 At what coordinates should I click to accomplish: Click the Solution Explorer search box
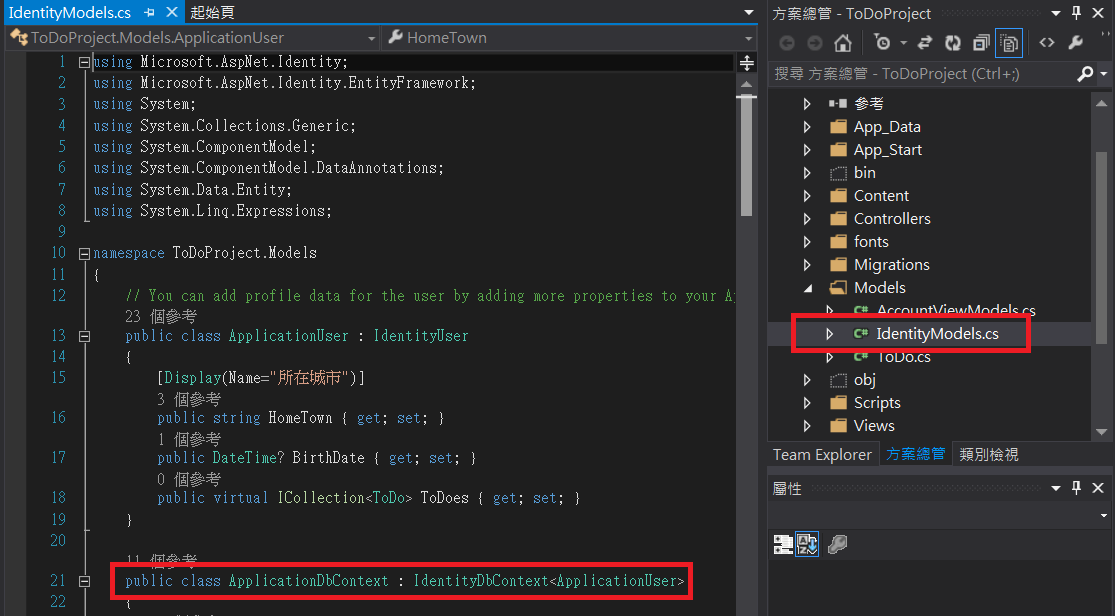click(x=923, y=74)
